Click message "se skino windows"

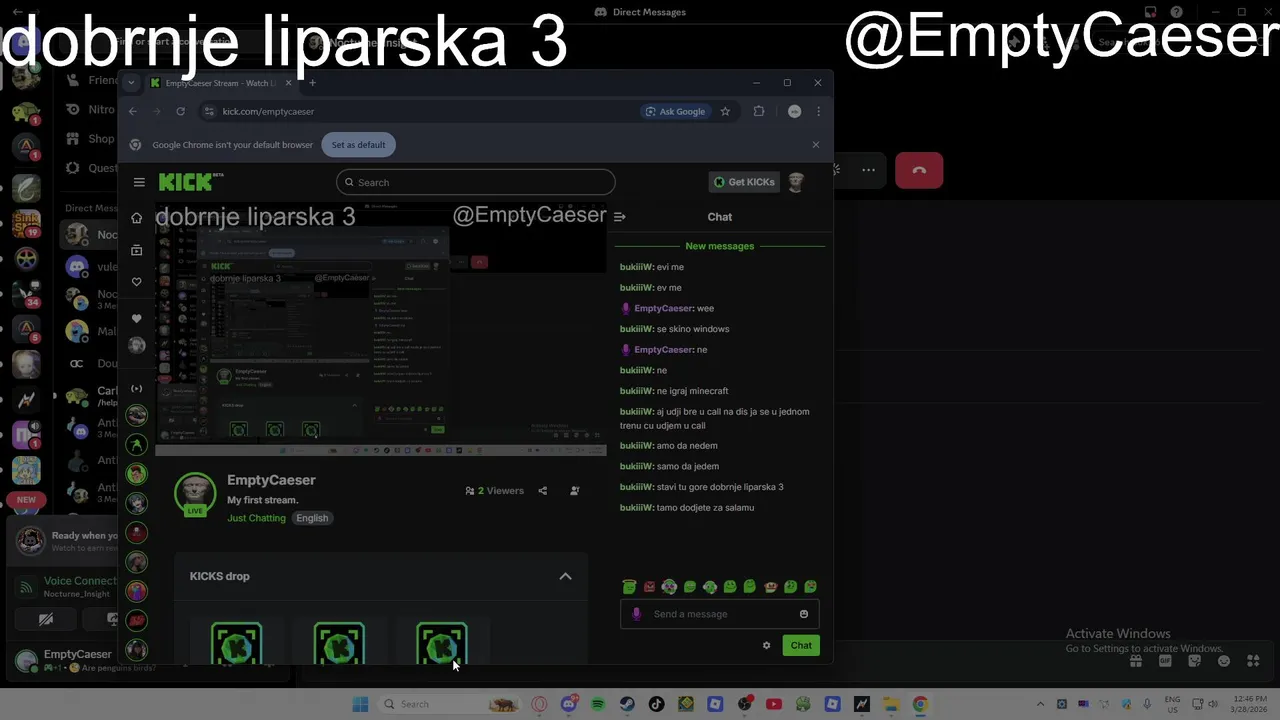click(693, 329)
